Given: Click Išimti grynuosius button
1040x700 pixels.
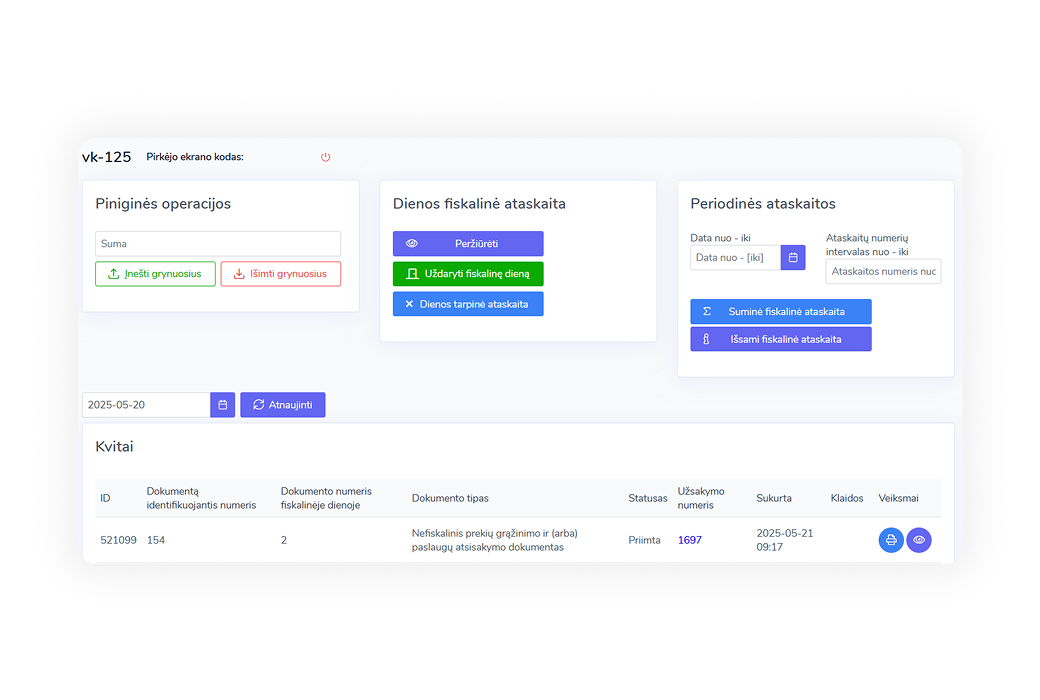Looking at the screenshot, I should click(x=280, y=274).
